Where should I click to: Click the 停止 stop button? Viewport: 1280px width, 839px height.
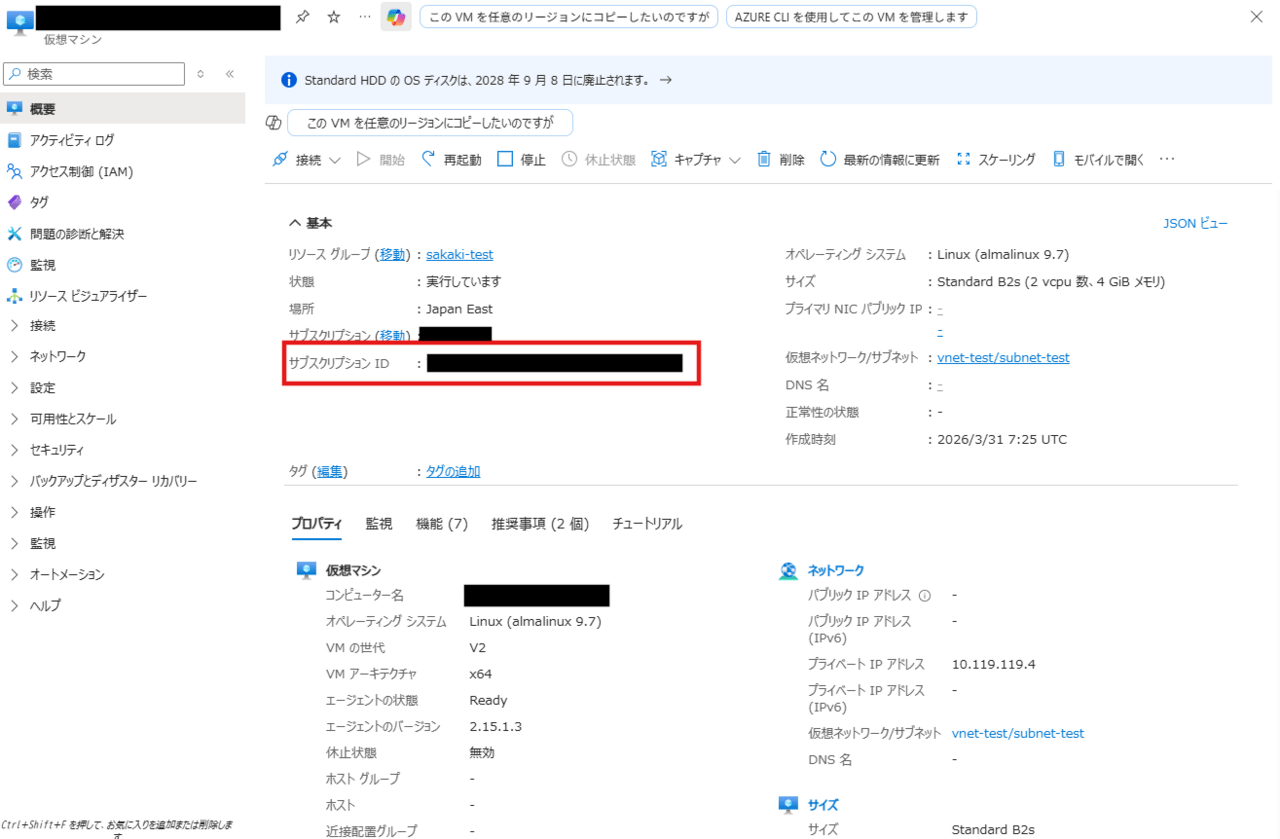[521, 160]
